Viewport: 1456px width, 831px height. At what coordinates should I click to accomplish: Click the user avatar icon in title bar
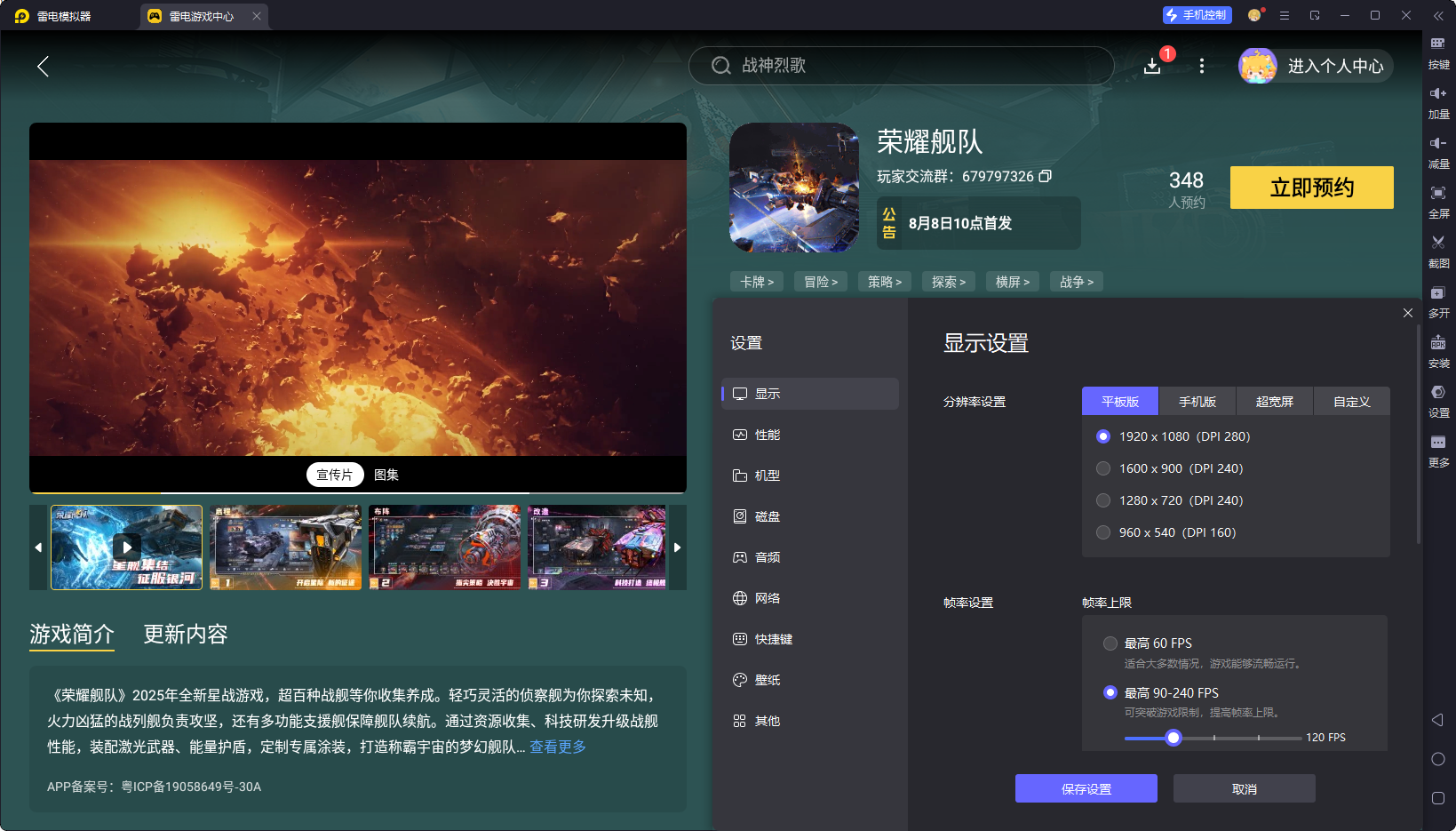1255,15
